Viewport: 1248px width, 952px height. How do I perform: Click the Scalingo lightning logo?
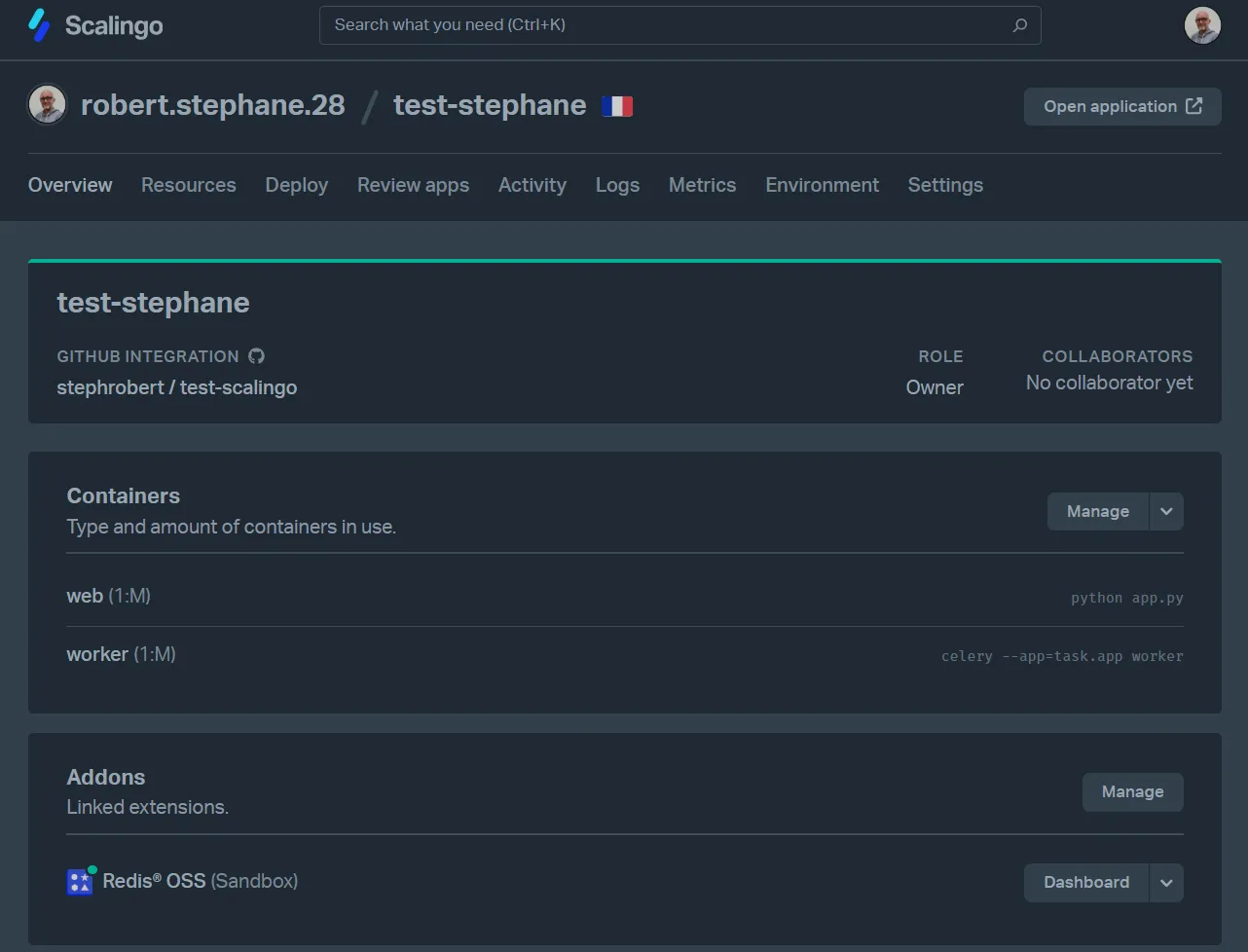(x=38, y=24)
